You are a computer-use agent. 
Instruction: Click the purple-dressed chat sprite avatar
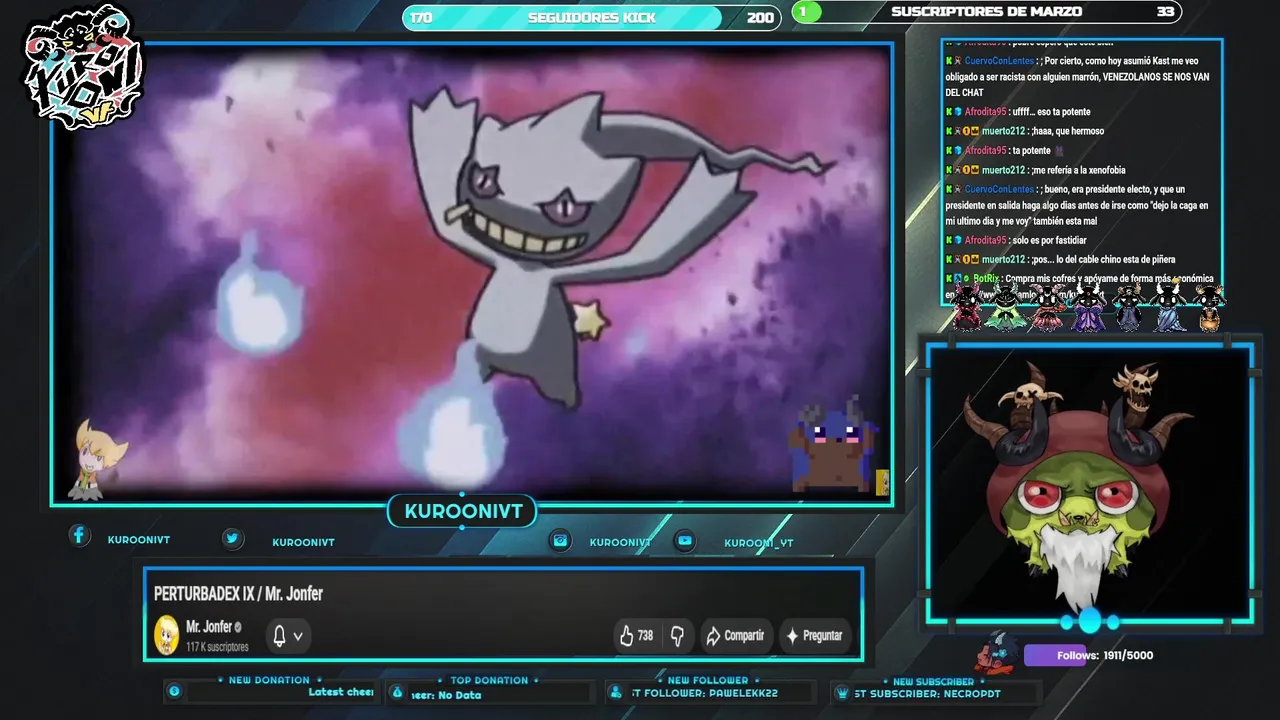(x=1088, y=307)
